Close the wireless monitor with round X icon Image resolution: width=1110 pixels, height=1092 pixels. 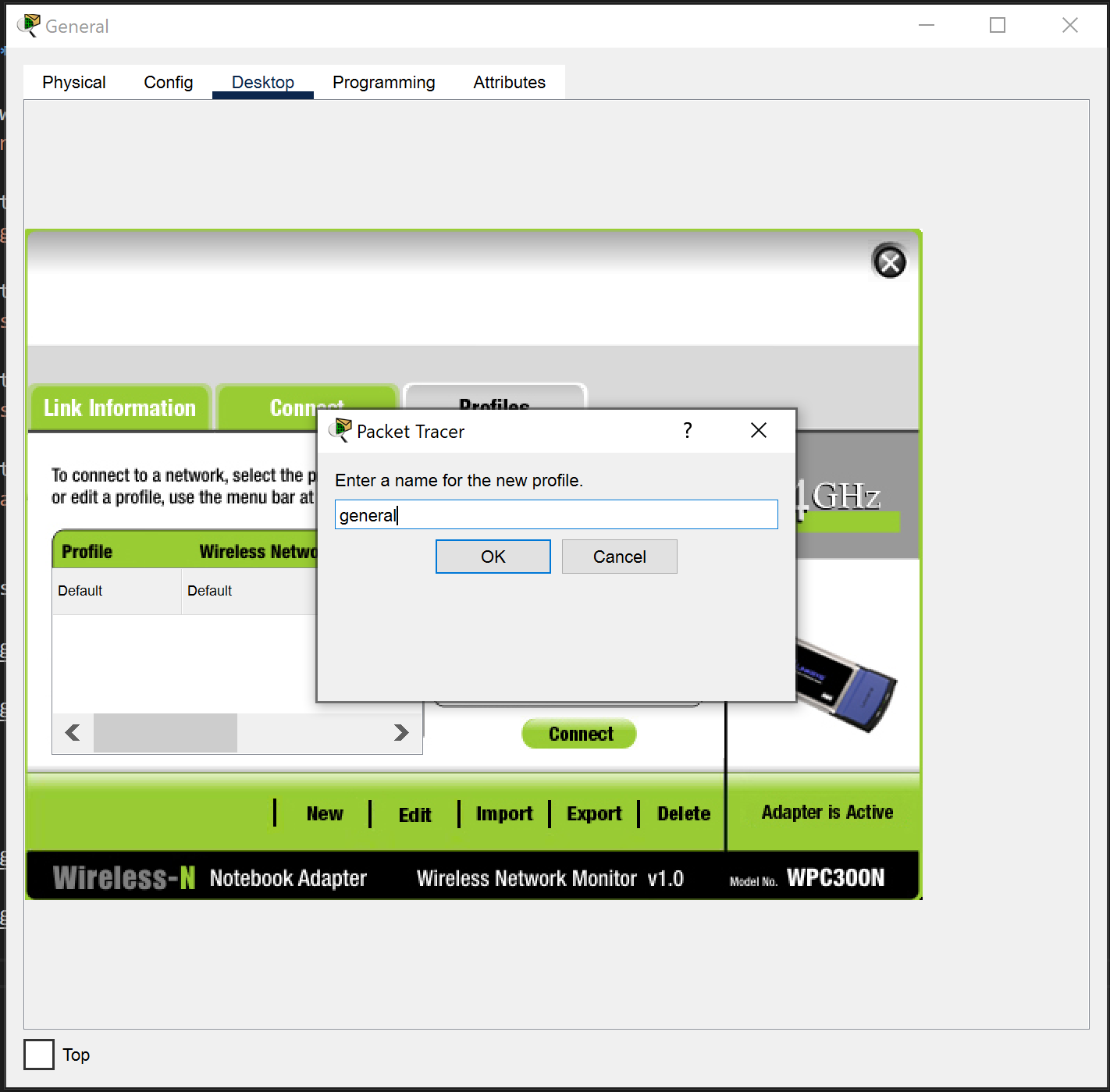889,261
